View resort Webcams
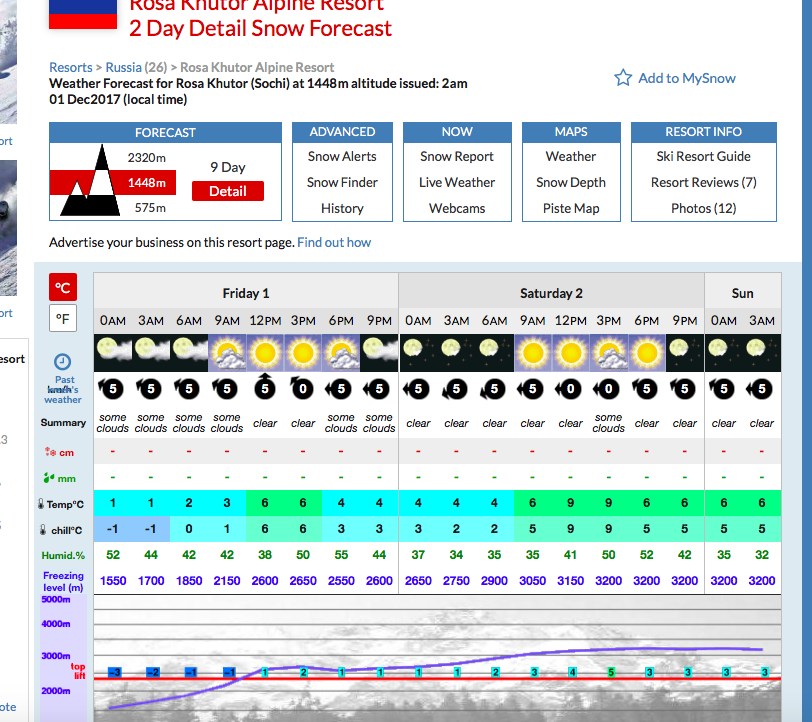 point(457,208)
